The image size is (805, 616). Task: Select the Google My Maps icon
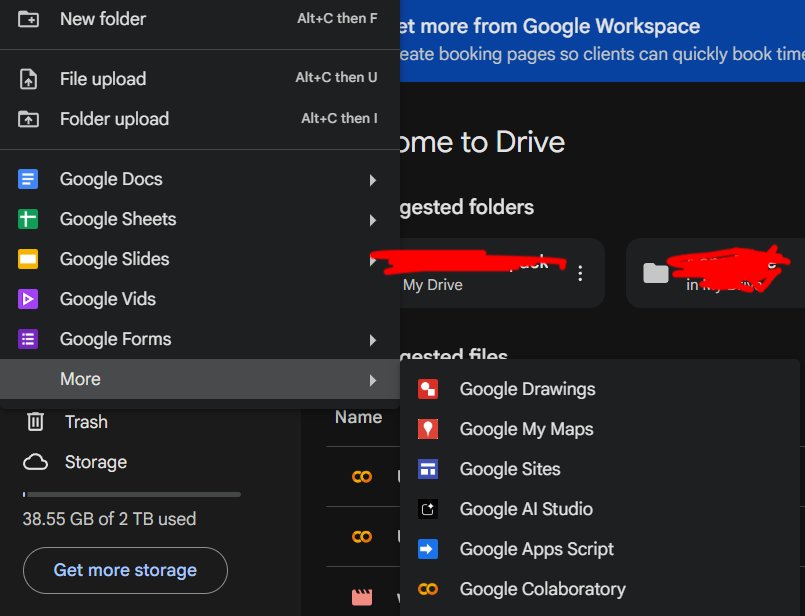(x=429, y=429)
